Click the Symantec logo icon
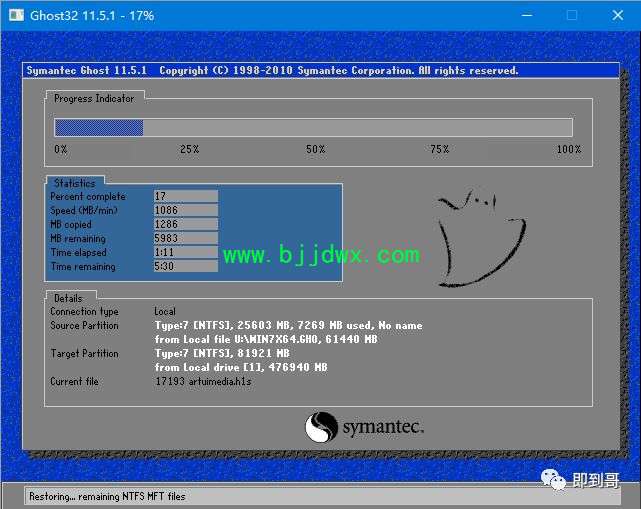641x509 pixels. (321, 427)
